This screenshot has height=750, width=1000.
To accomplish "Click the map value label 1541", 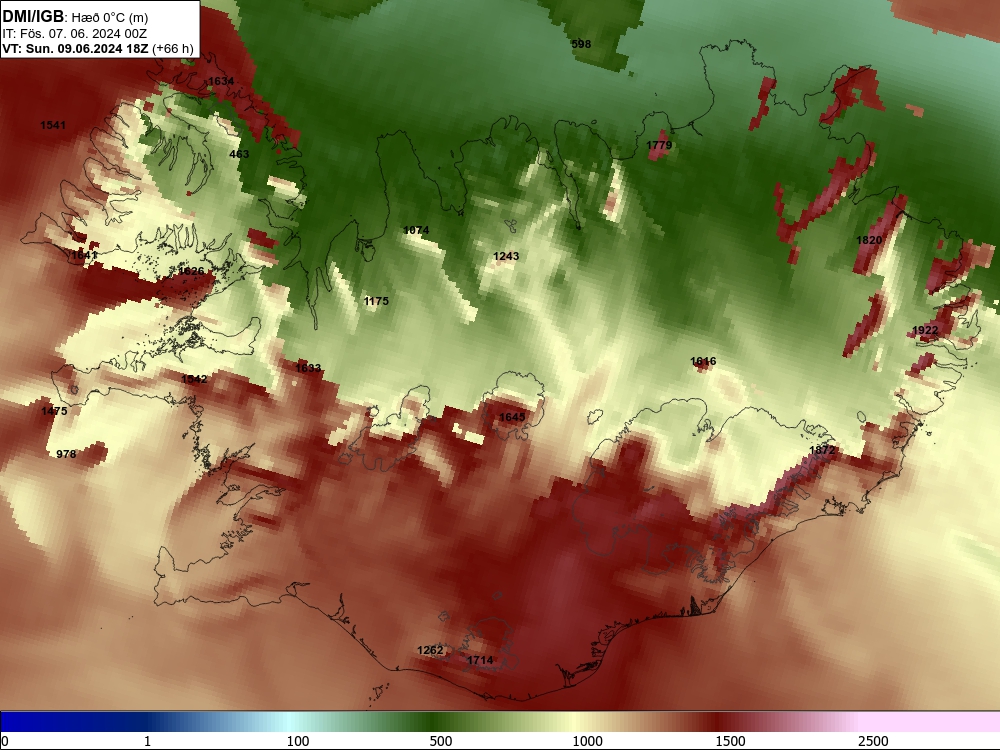I will pyautogui.click(x=53, y=125).
